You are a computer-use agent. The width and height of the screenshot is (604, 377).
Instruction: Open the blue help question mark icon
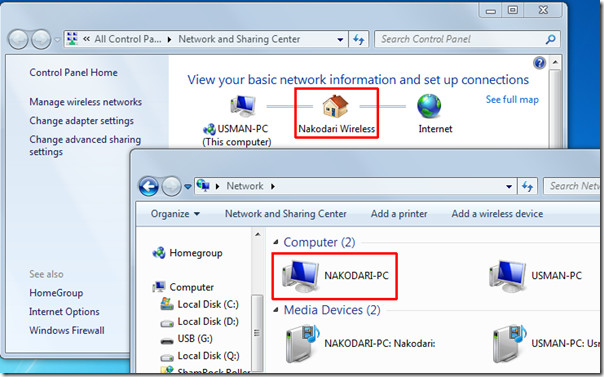[x=539, y=63]
